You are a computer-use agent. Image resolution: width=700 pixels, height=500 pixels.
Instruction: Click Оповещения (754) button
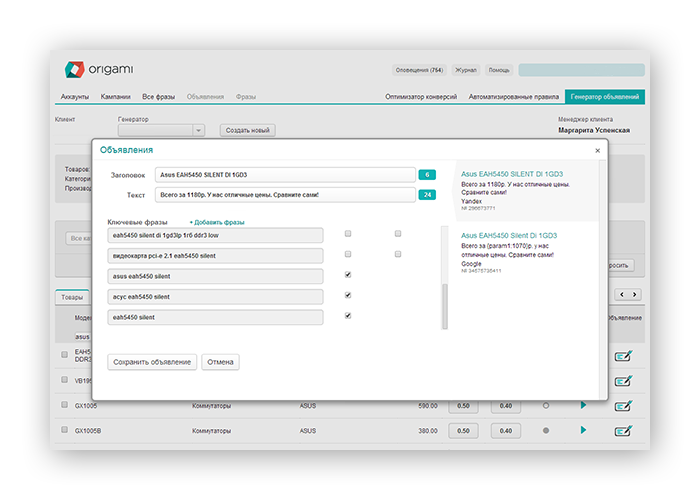[419, 70]
